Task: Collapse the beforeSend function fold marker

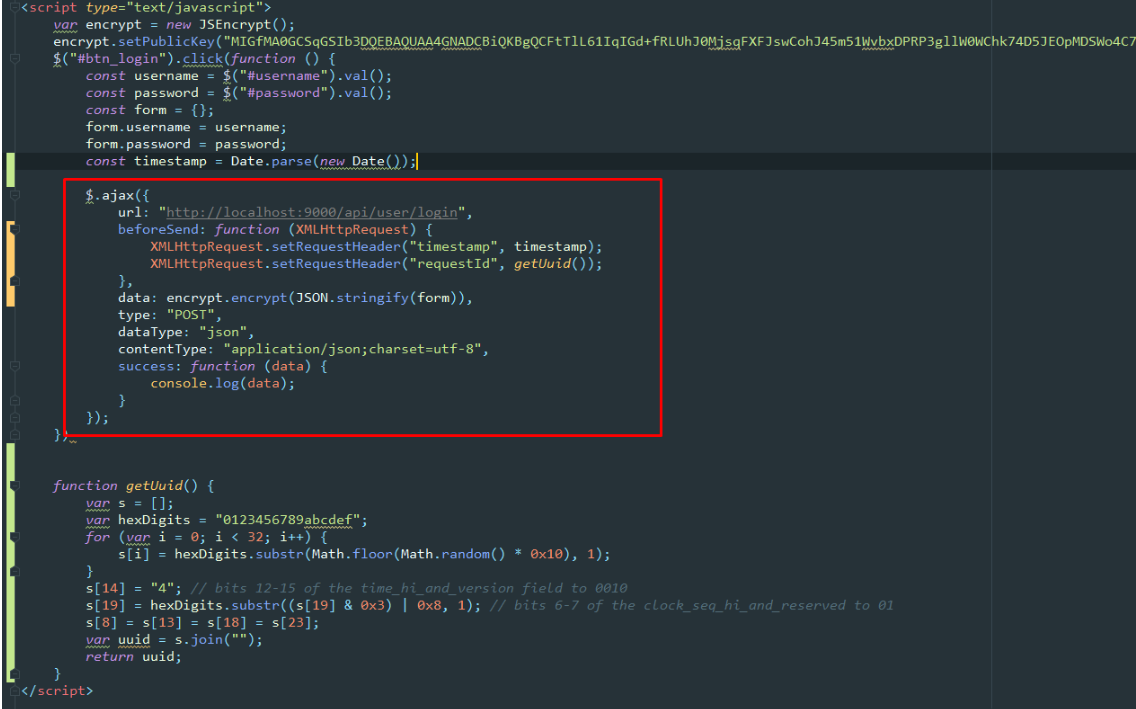Action: (14, 230)
